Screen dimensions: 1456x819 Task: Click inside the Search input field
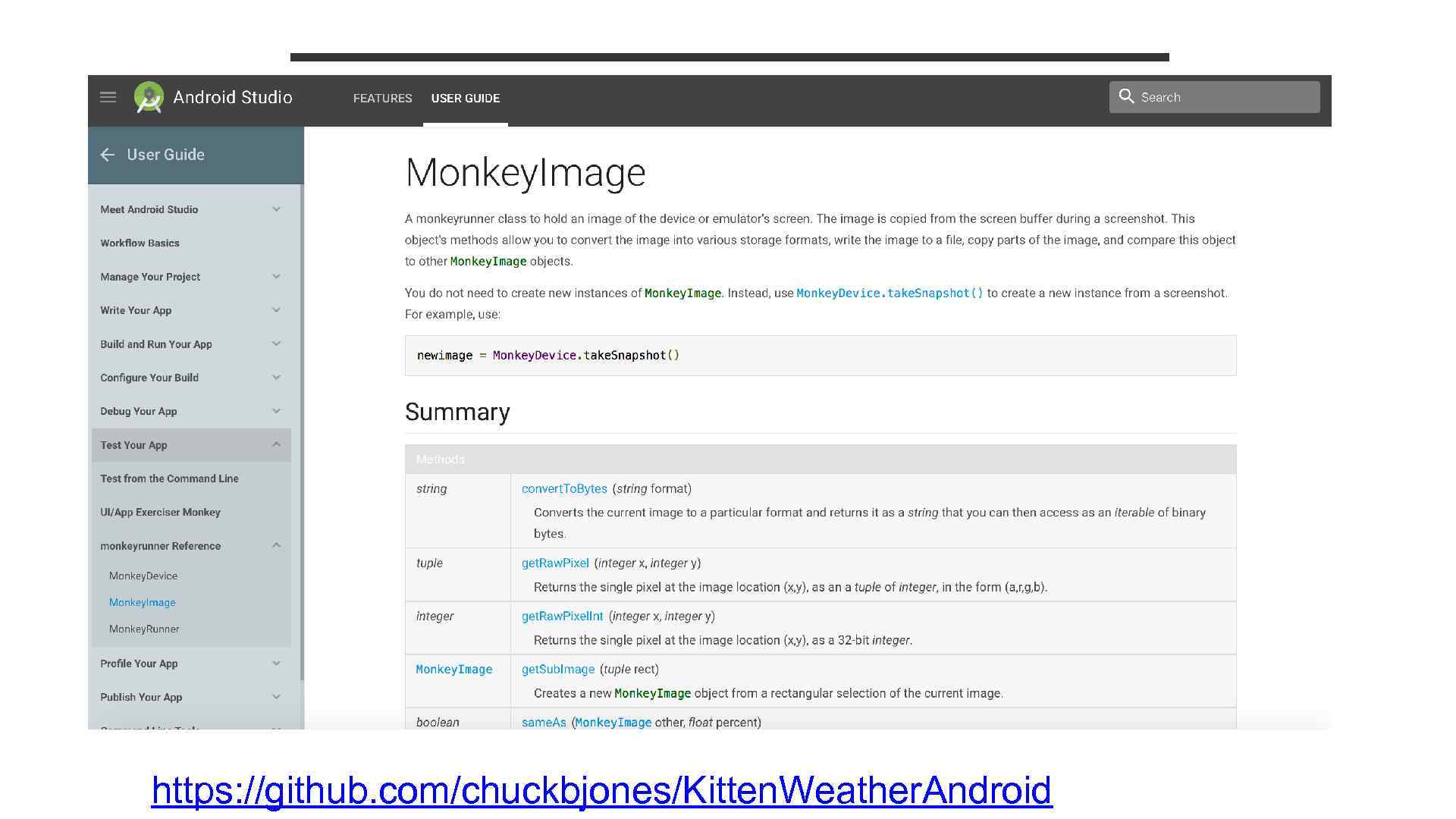[x=1221, y=97]
